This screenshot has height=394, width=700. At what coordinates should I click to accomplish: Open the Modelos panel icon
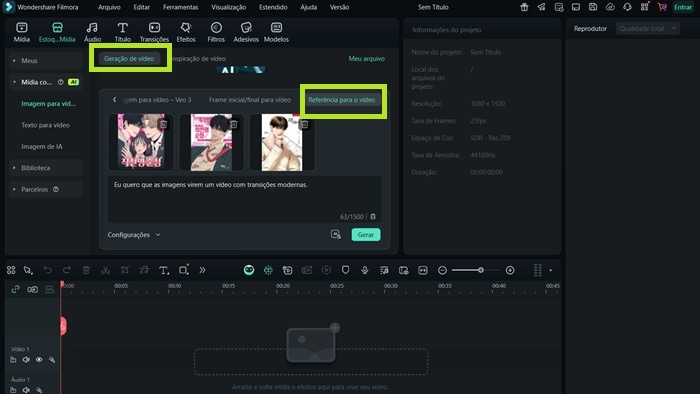click(x=276, y=28)
